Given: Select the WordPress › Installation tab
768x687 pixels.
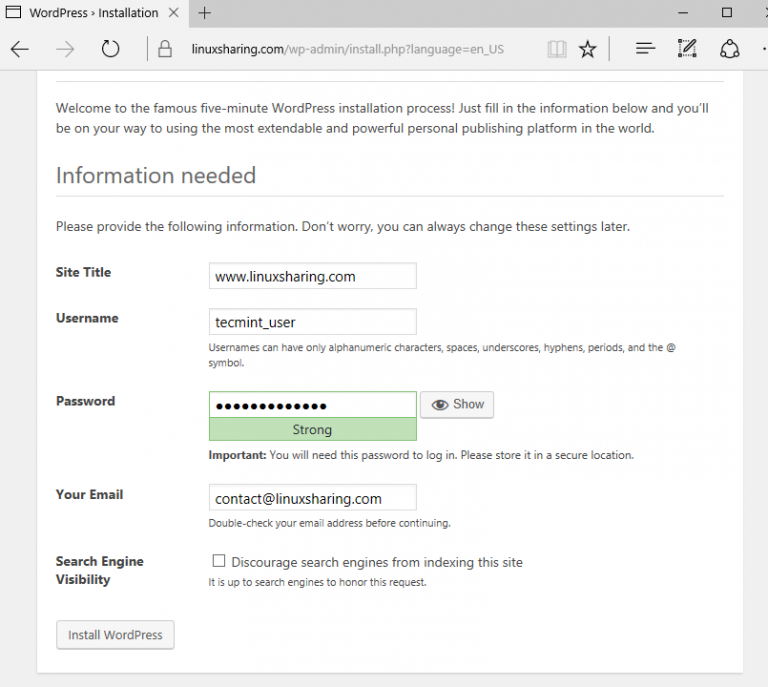Looking at the screenshot, I should click(x=94, y=13).
